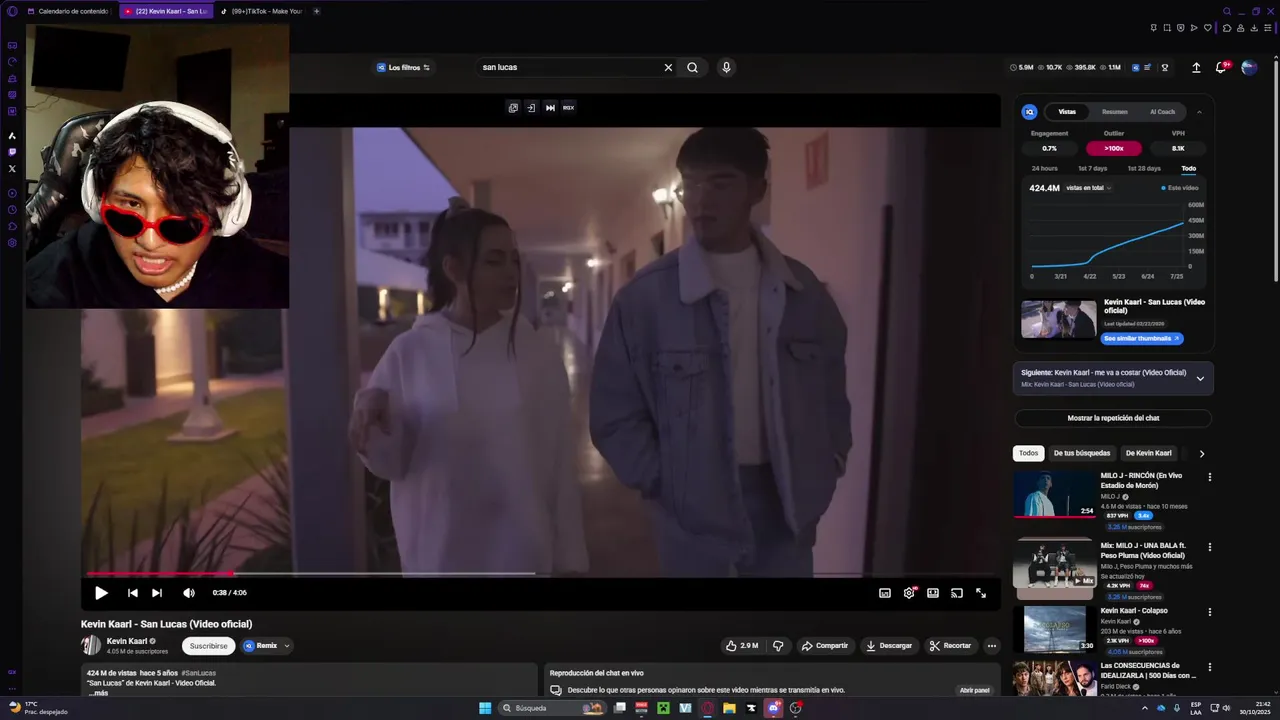This screenshot has width=1280, height=720.
Task: Open Kevin Kaarl - Colapso thumbnail
Action: (x=1055, y=630)
